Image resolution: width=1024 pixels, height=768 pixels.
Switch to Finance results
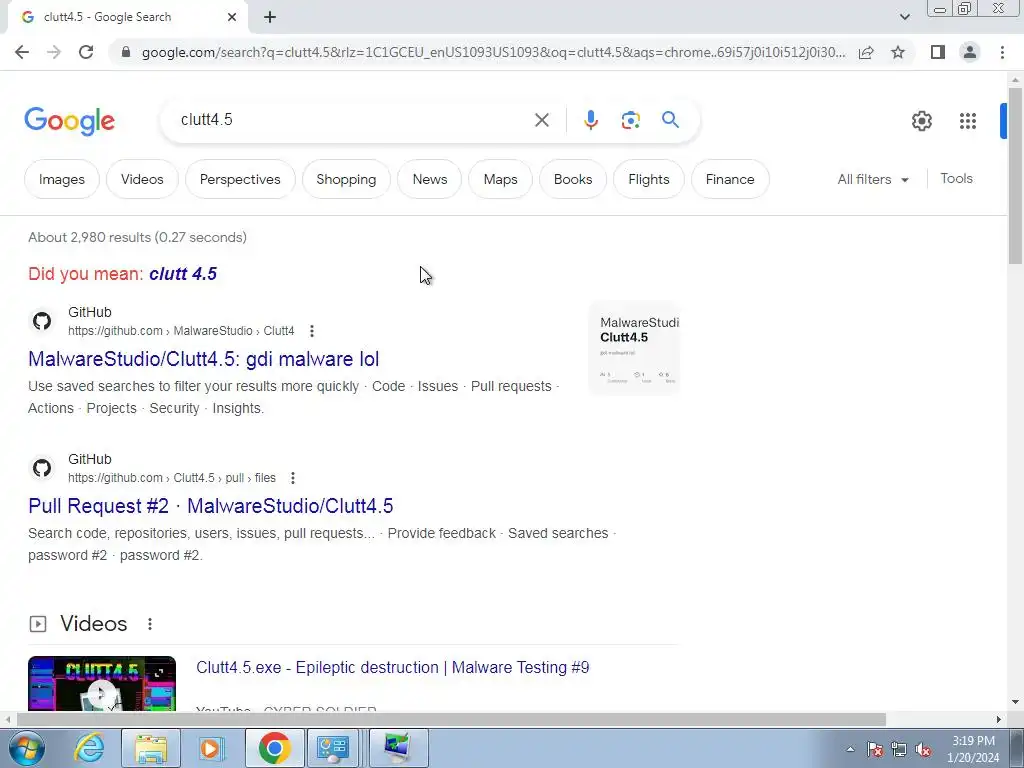(x=730, y=179)
